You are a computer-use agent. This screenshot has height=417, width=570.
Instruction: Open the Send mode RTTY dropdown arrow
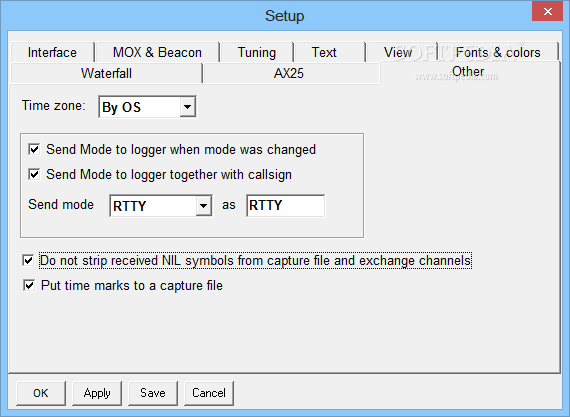tap(204, 206)
